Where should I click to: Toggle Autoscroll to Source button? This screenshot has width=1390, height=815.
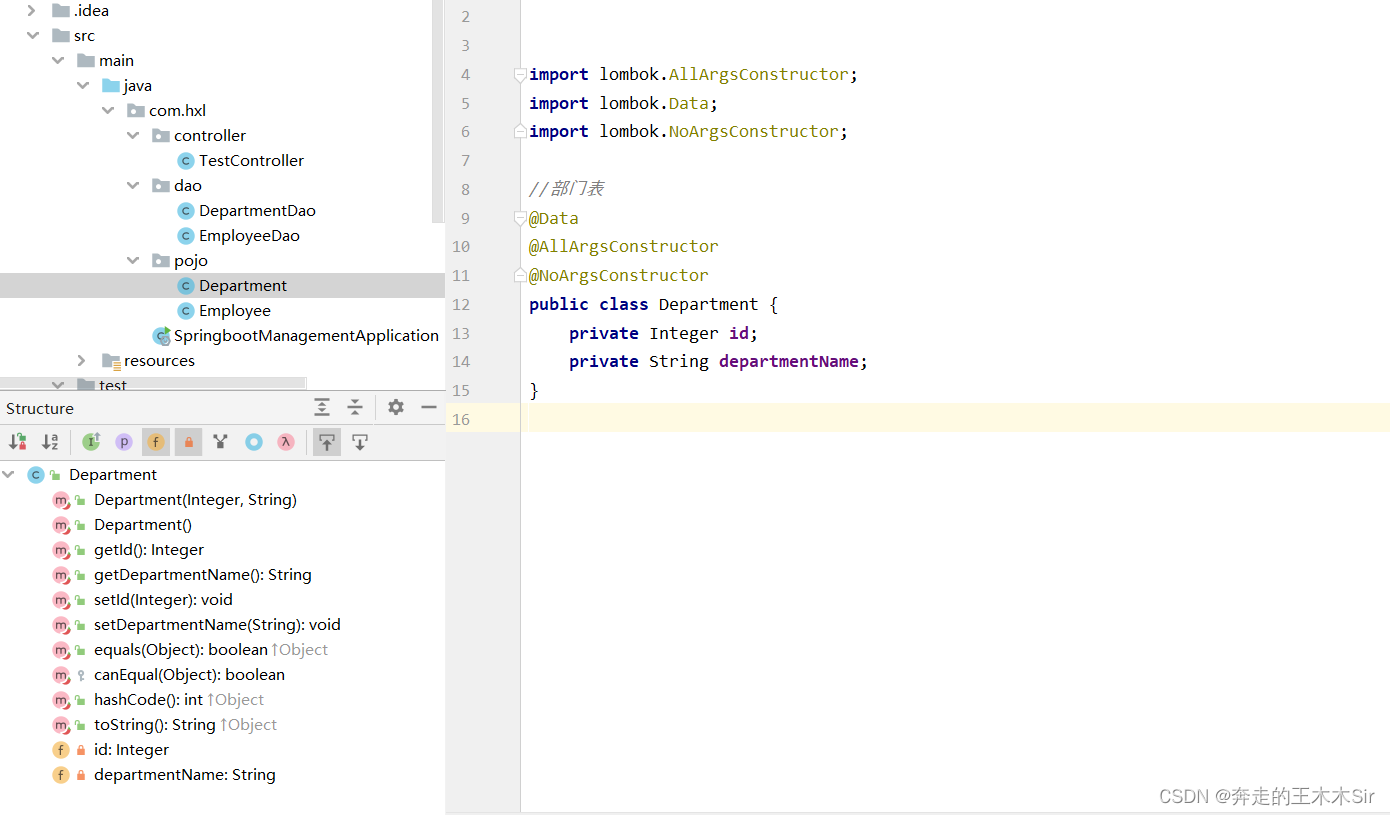click(326, 441)
